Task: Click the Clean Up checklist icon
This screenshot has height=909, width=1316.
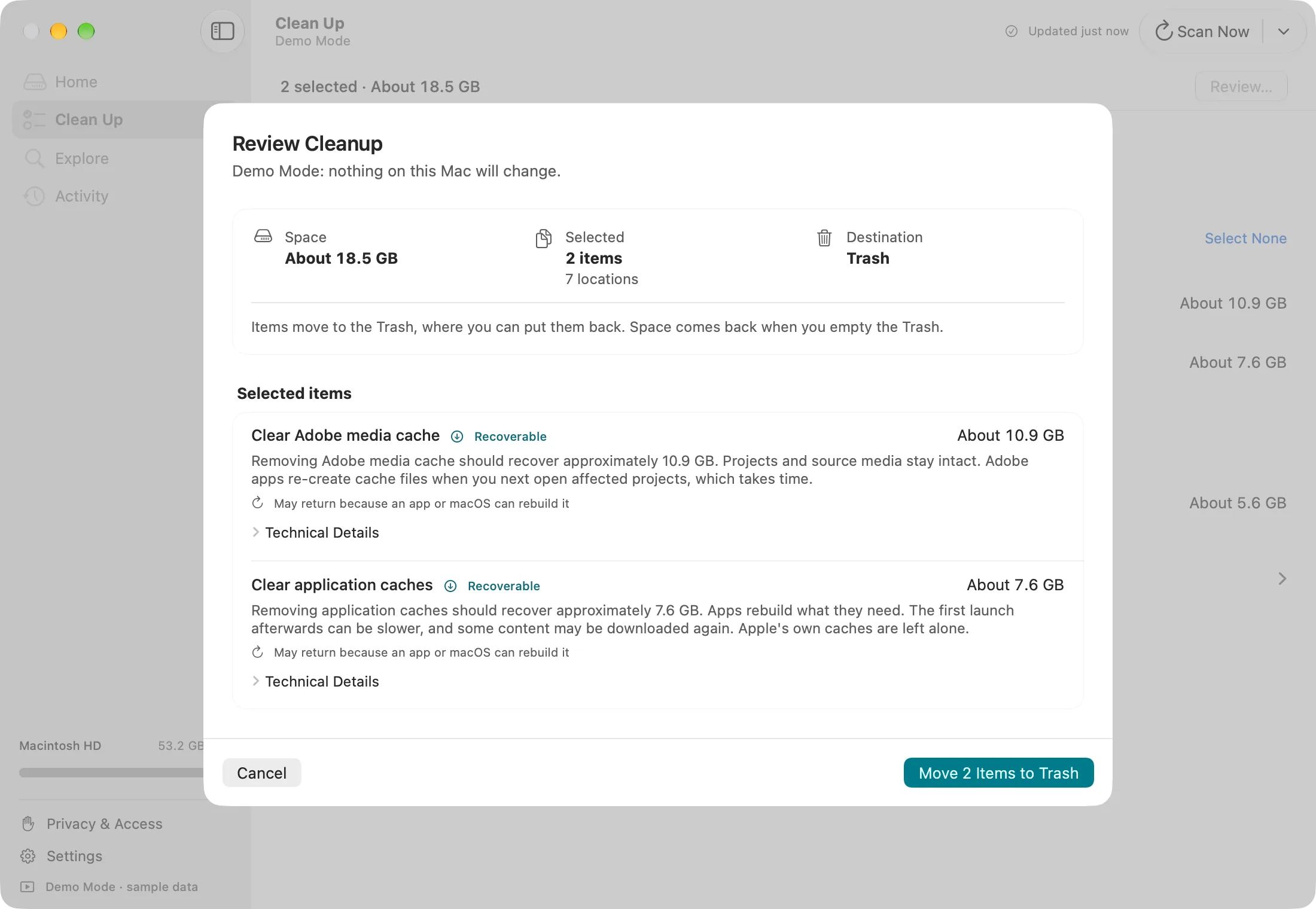Action: tap(34, 120)
